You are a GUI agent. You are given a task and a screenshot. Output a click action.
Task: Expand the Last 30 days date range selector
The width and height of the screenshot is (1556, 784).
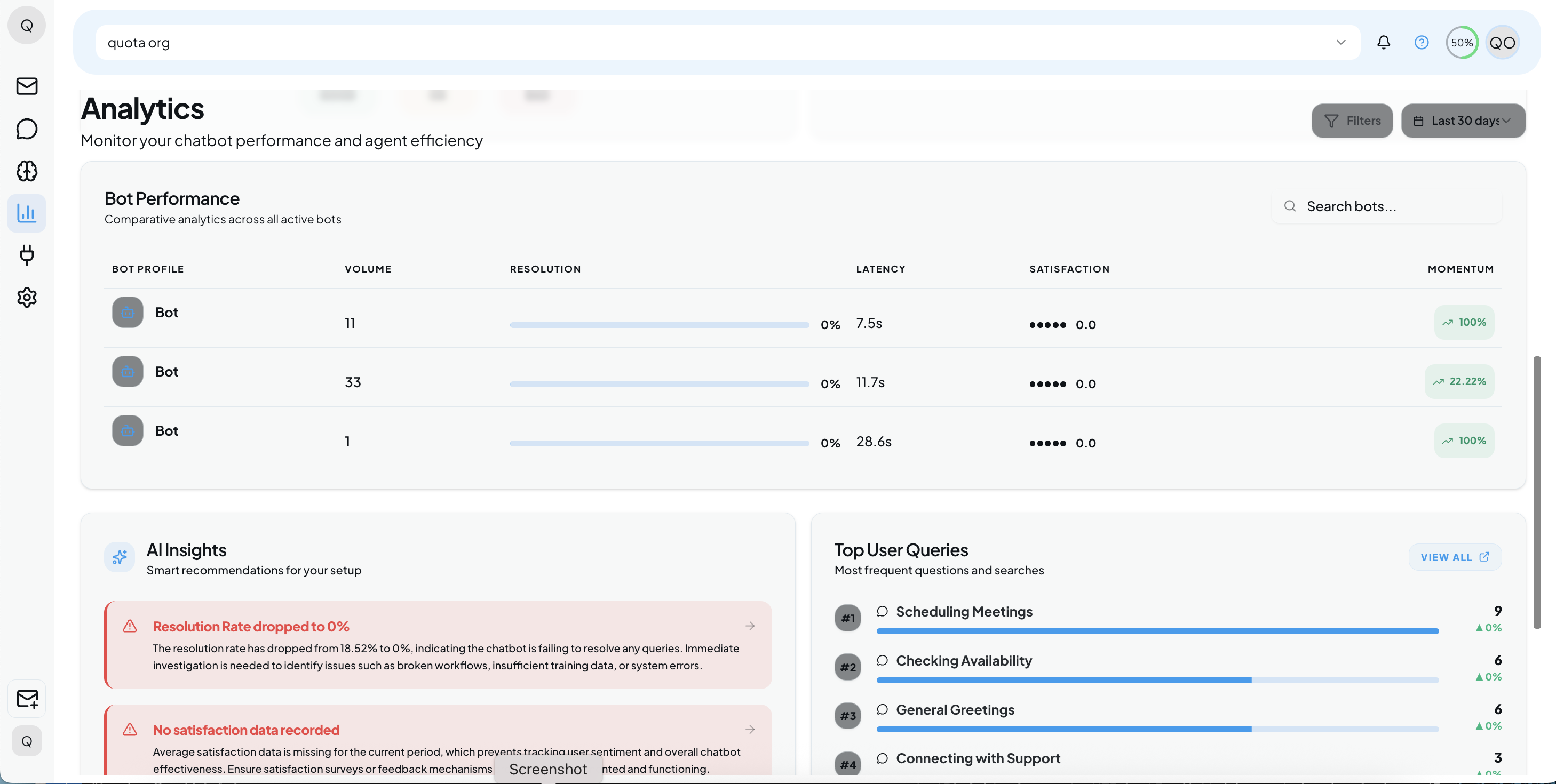click(x=1463, y=121)
